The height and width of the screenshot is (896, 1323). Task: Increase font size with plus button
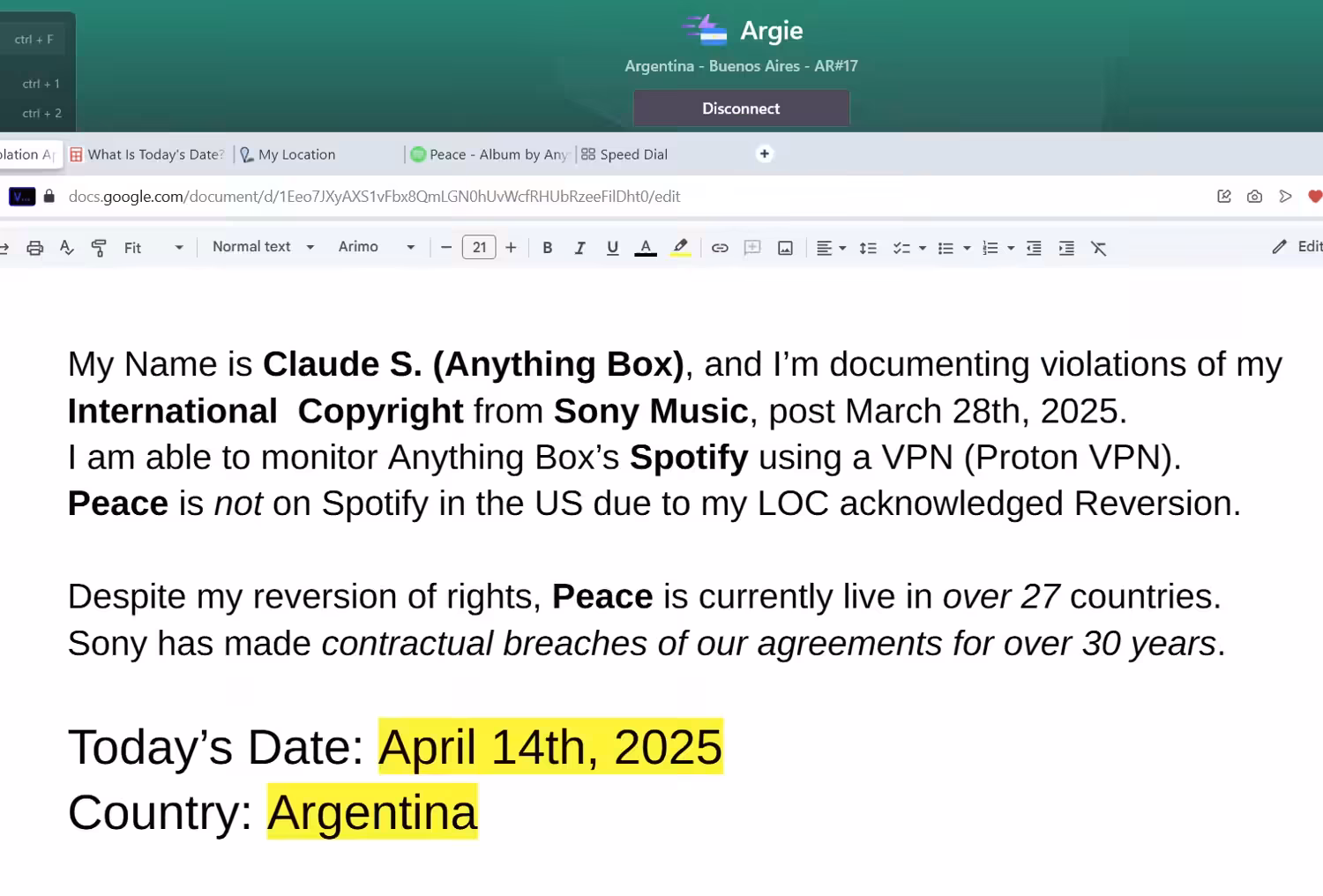511,248
